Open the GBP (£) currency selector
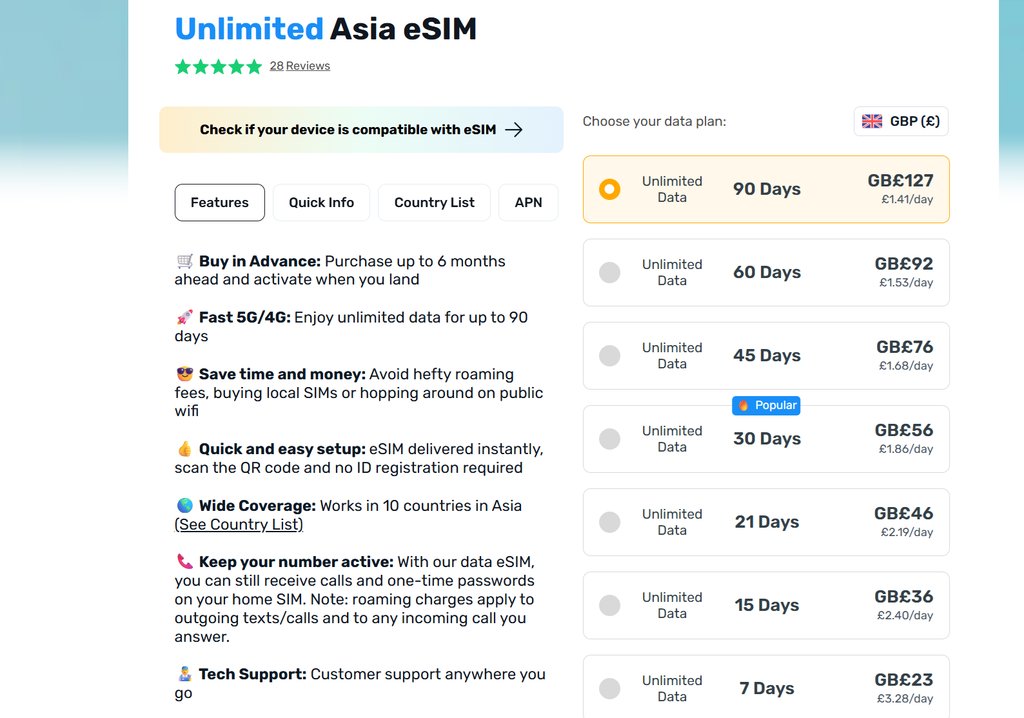The image size is (1024, 718). click(901, 121)
